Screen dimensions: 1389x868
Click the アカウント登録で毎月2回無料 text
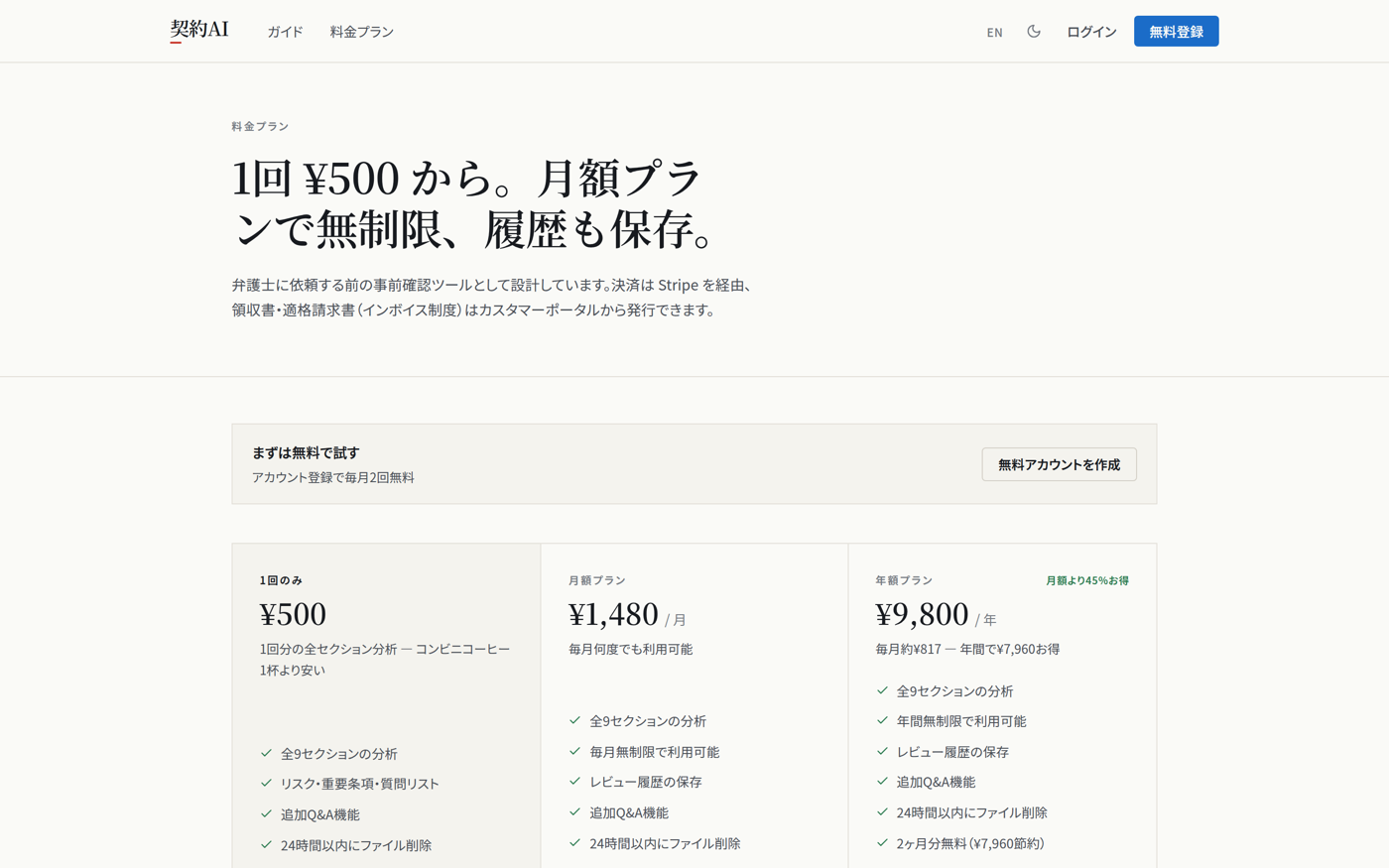tap(333, 477)
